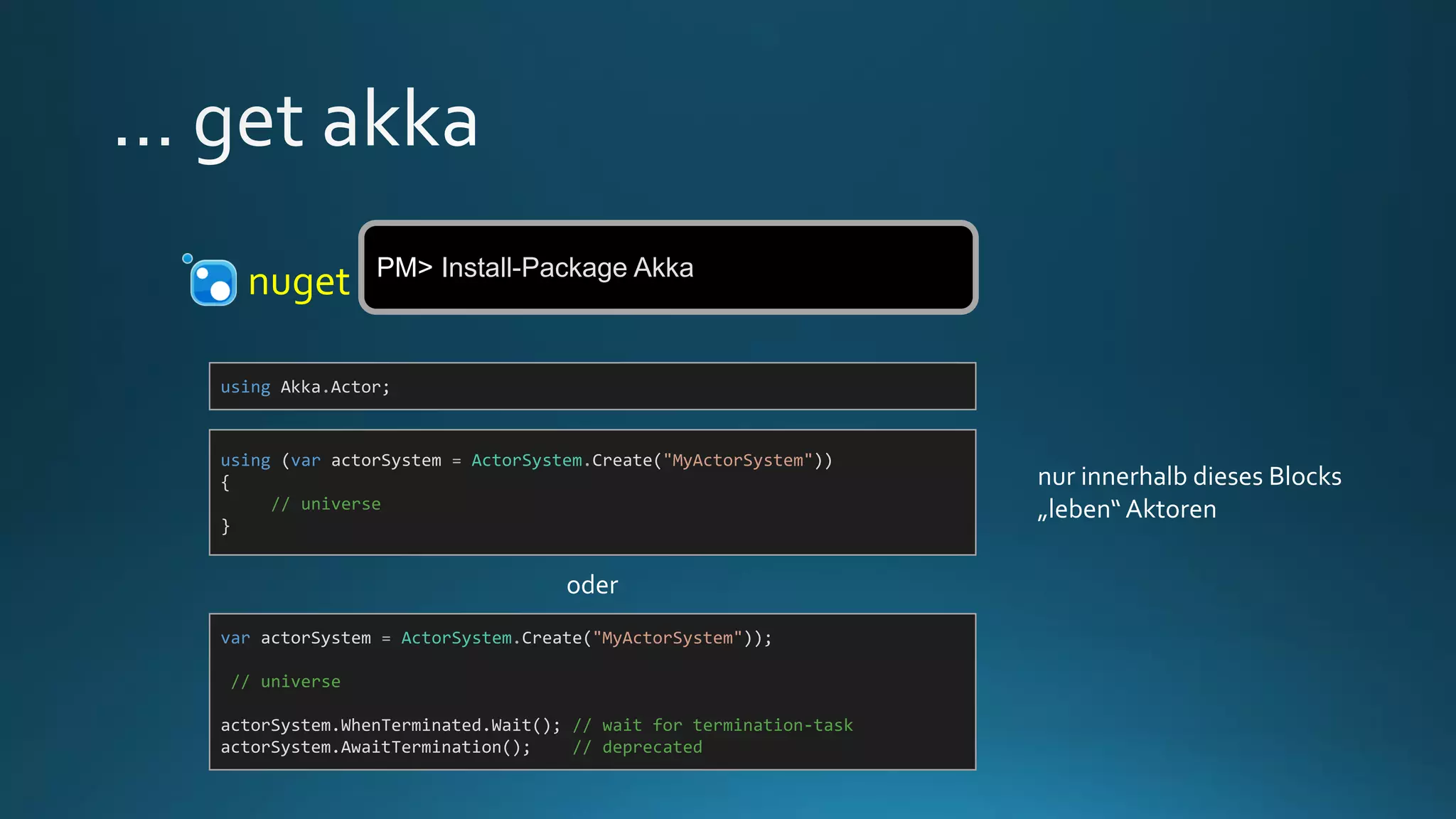Click the note "nur innerhalb dieses Blocks"

[x=1189, y=476]
